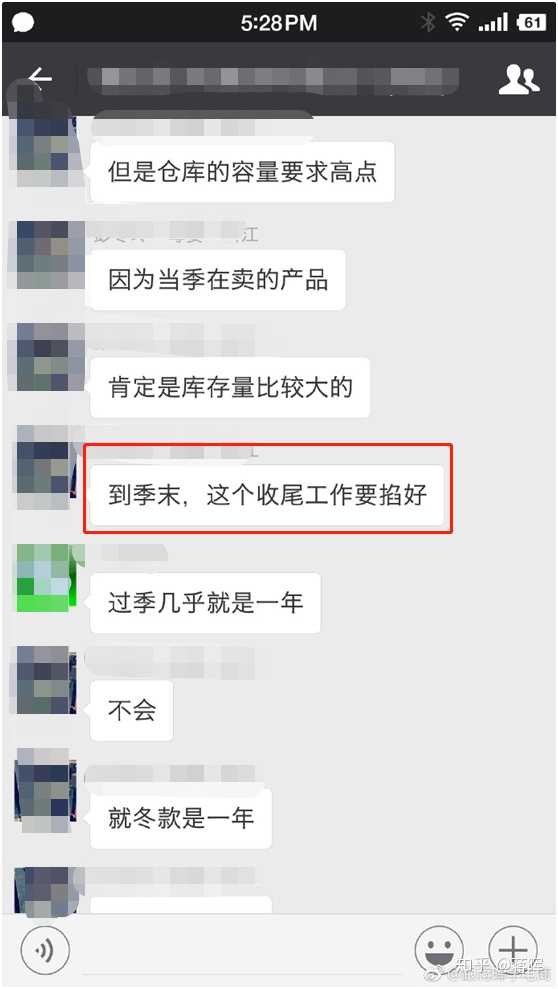
Task: Tap message '肯定是库存量比较大的'
Action: coord(230,387)
